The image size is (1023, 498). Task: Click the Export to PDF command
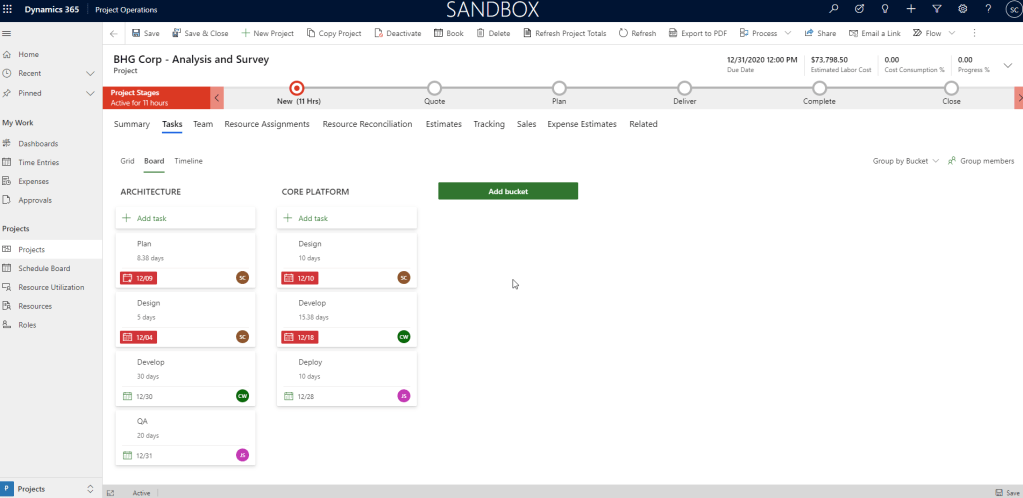[x=697, y=33]
